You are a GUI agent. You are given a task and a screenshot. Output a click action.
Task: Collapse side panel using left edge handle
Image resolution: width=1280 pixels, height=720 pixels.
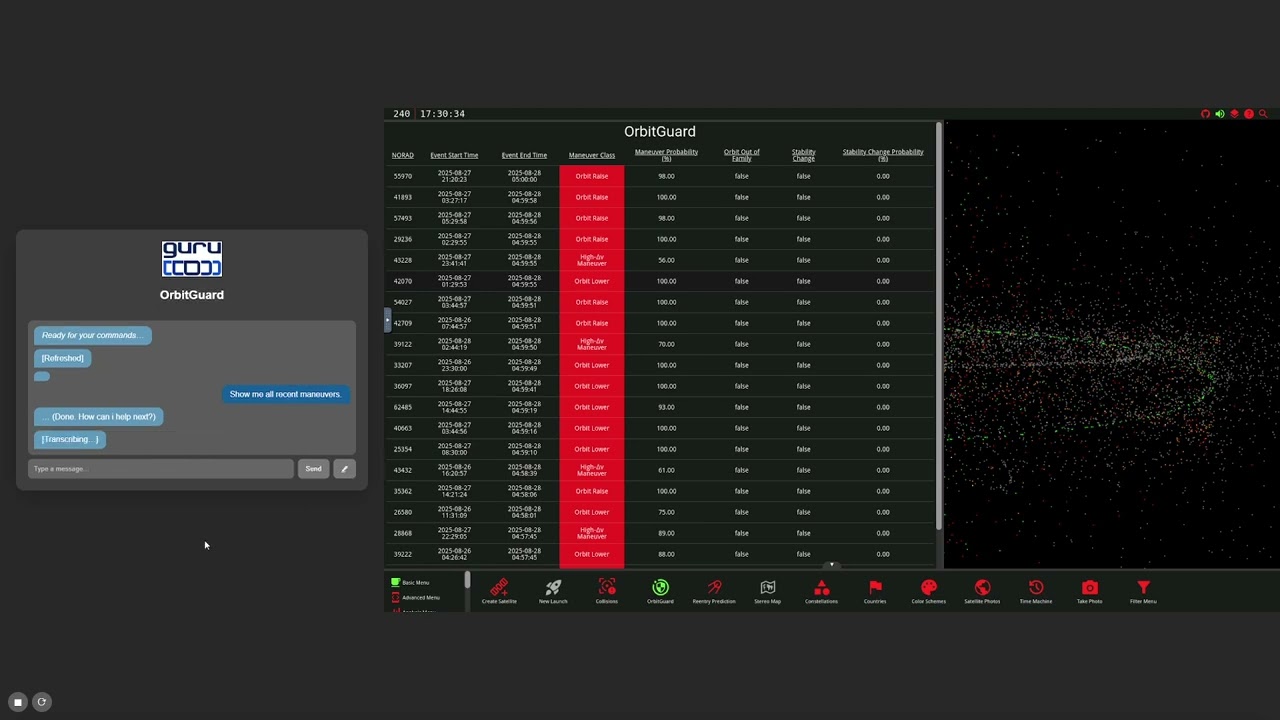click(387, 320)
